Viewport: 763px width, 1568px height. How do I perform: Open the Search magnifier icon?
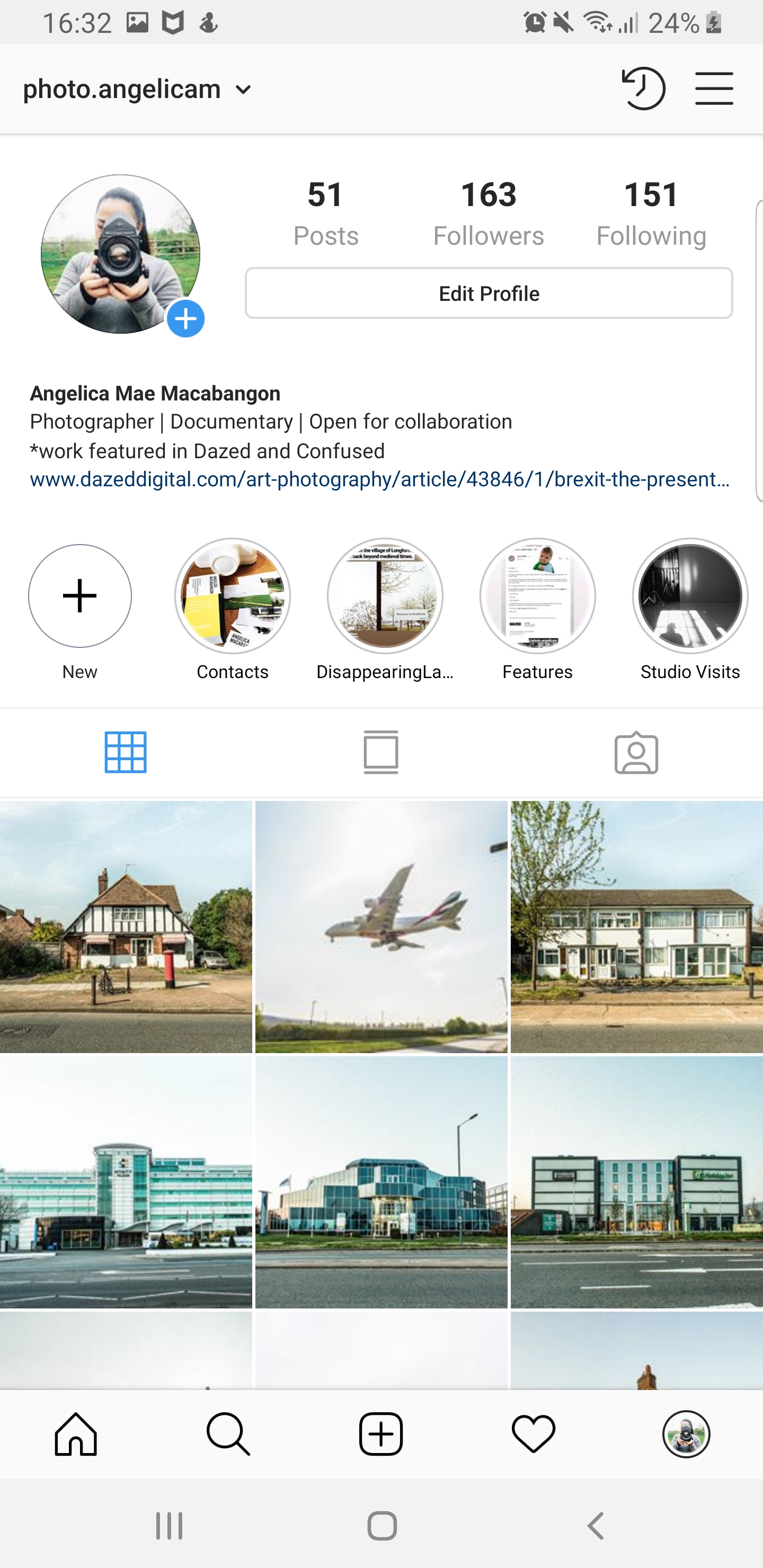[x=228, y=1433]
